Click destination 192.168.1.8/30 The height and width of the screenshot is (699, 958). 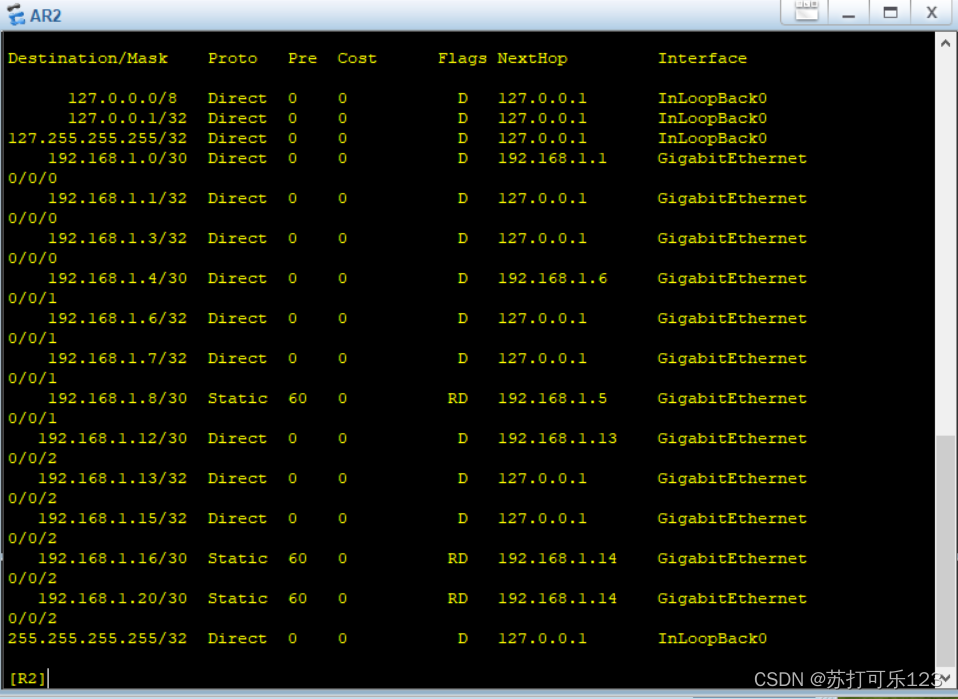tap(117, 398)
